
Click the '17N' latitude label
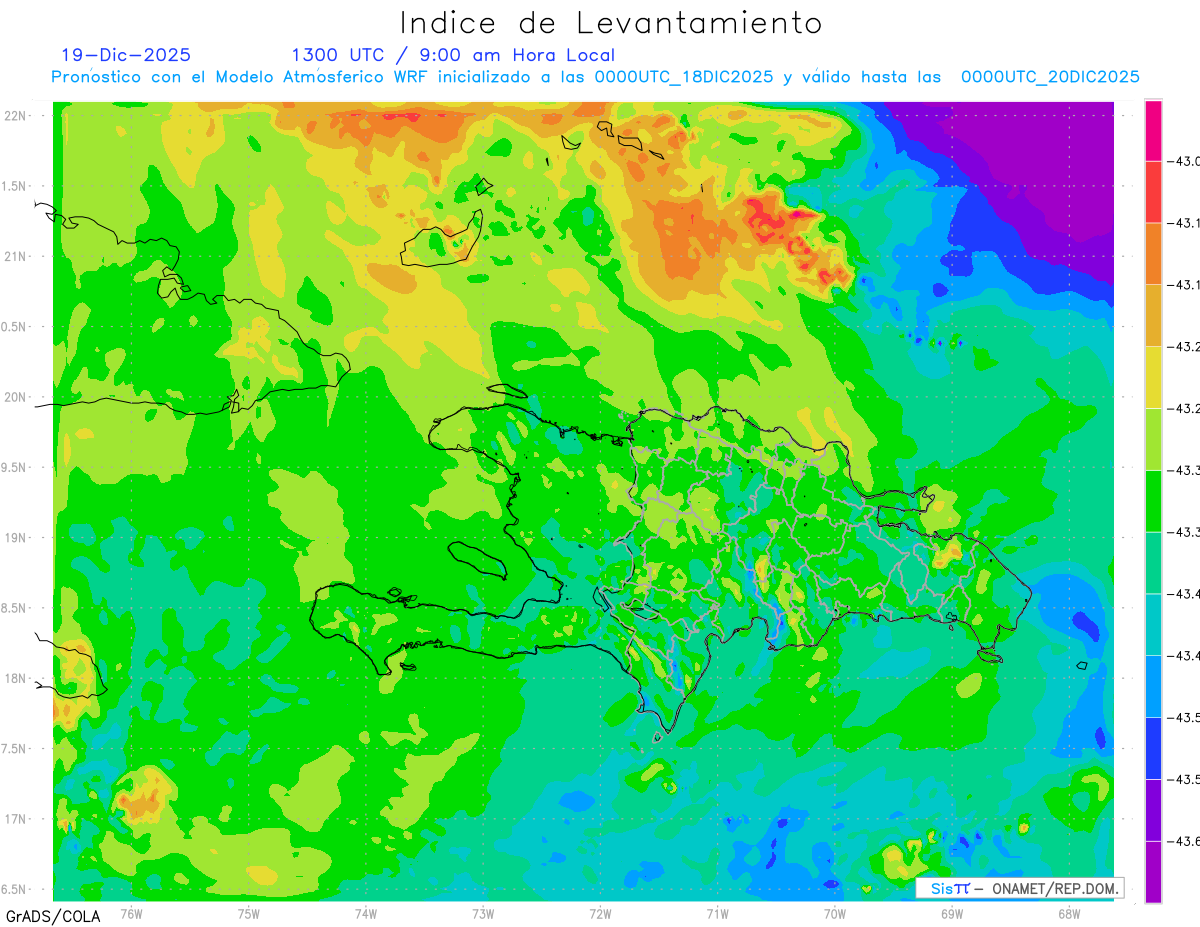[x=17, y=819]
